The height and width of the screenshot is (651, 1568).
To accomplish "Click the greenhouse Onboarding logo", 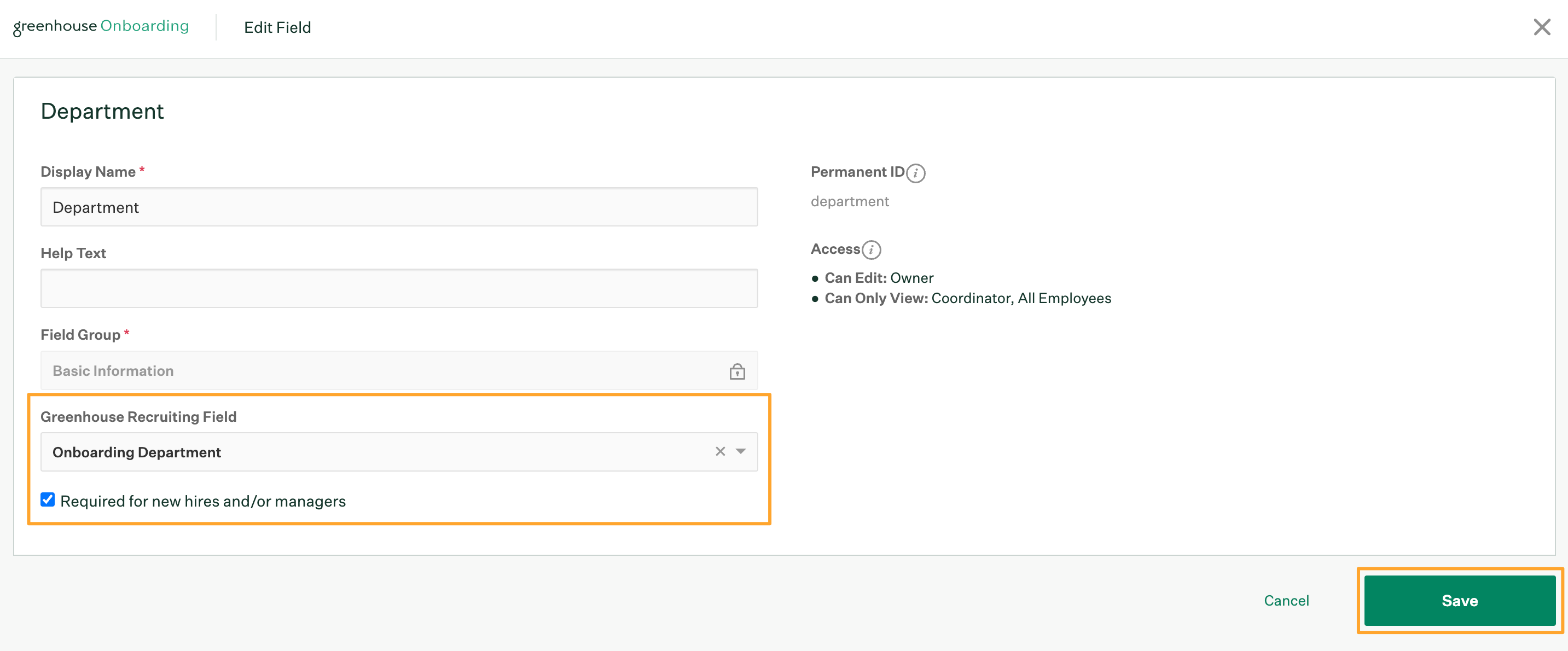I will pos(101,27).
